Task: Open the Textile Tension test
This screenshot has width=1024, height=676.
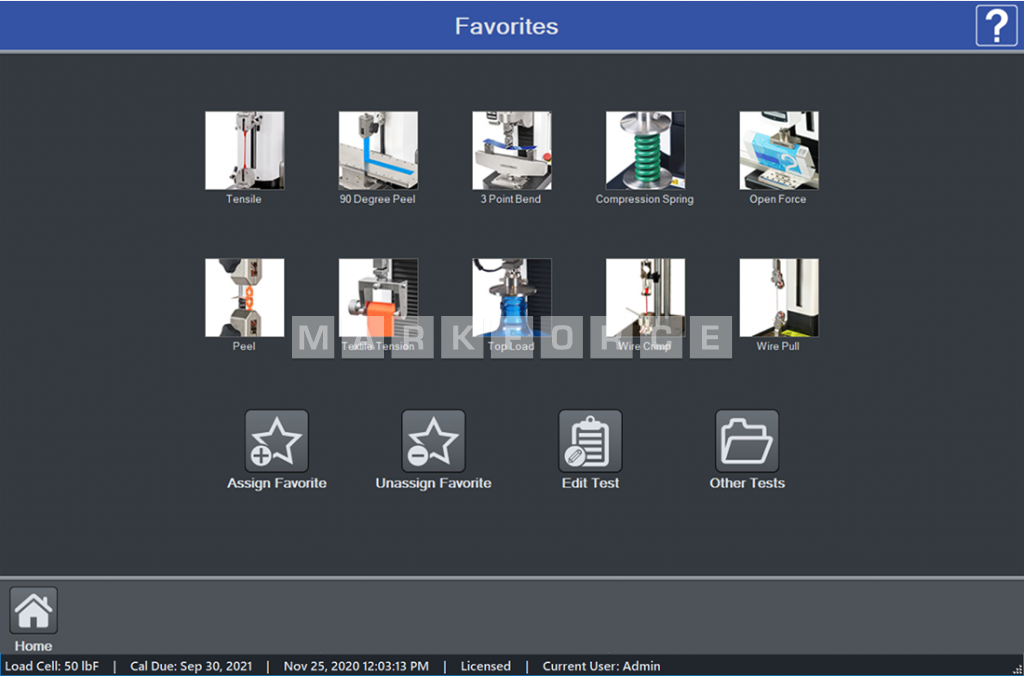Action: point(378,298)
